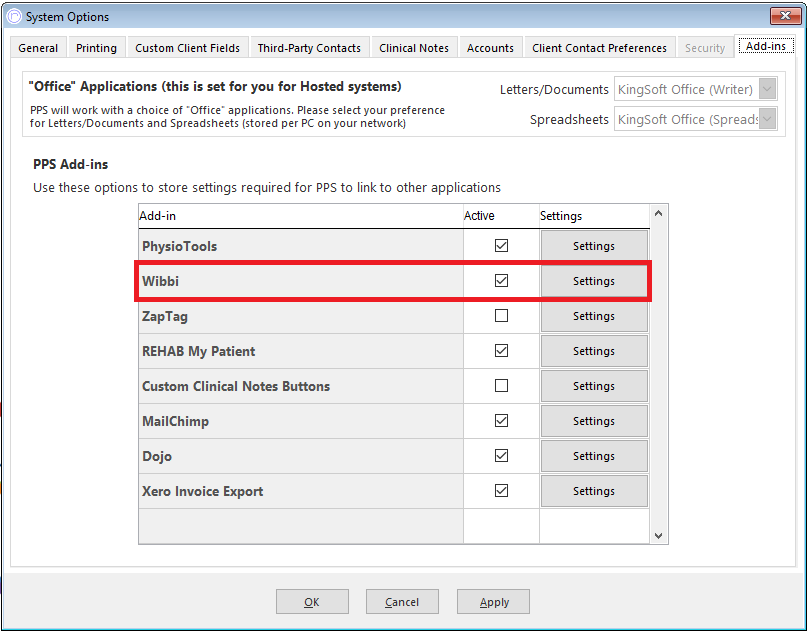This screenshot has height=631, width=807.
Task: Select the Wibbi add-in name
Action: (x=161, y=281)
